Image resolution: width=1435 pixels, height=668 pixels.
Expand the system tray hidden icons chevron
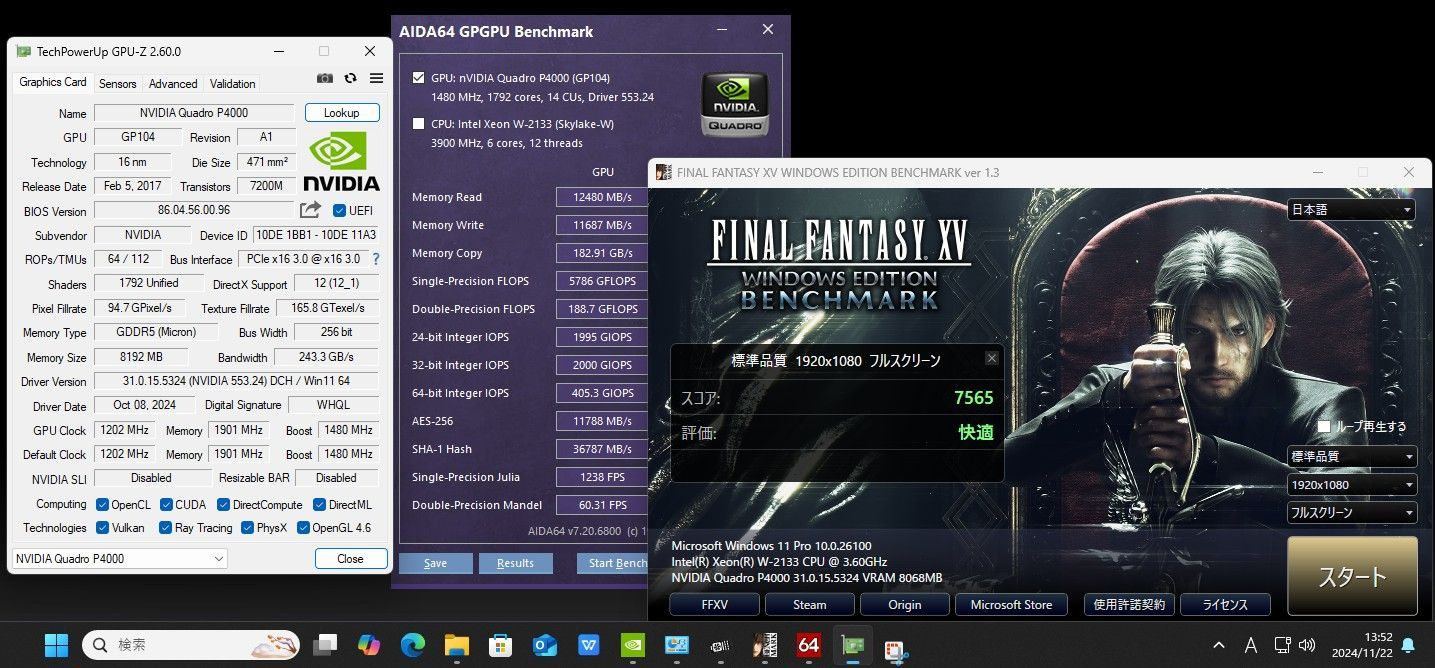tap(1219, 645)
